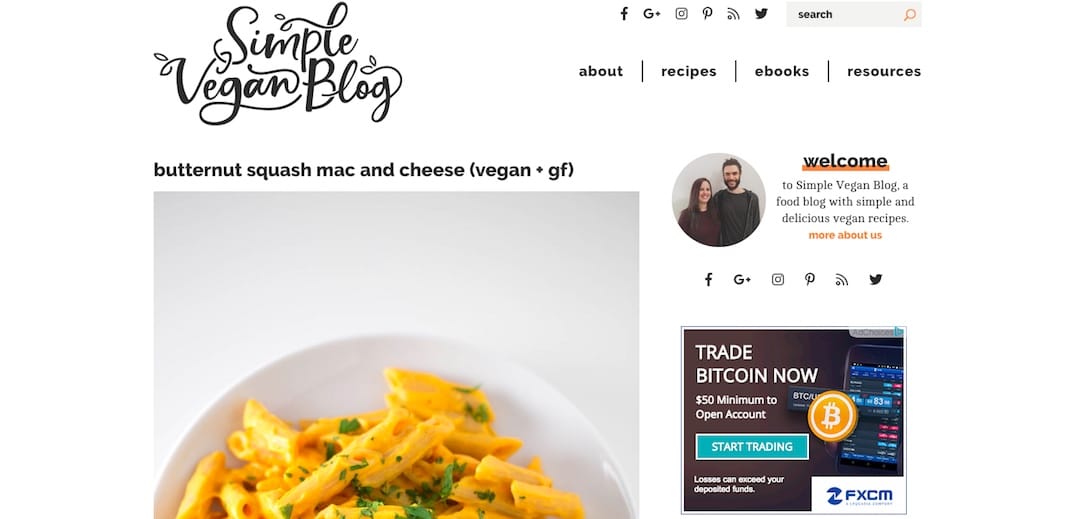Open sidebar Pinterest icon below welcome
1080x519 pixels.
click(809, 279)
